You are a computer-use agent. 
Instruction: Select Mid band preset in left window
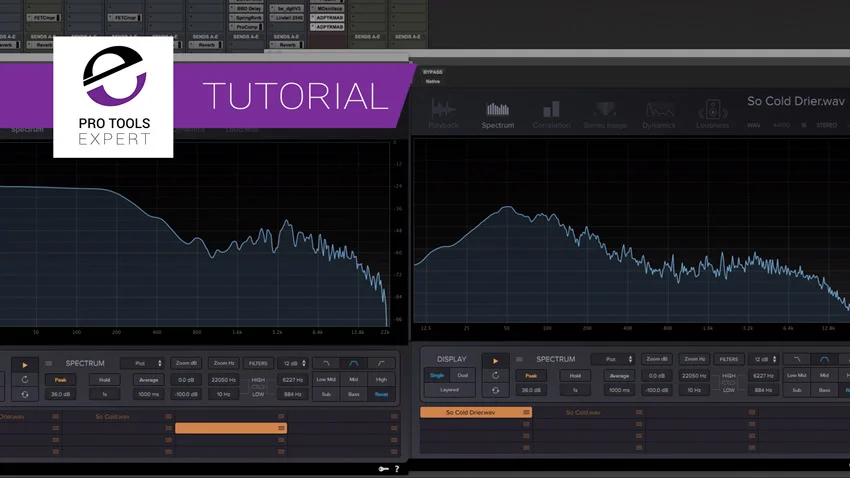tap(354, 379)
